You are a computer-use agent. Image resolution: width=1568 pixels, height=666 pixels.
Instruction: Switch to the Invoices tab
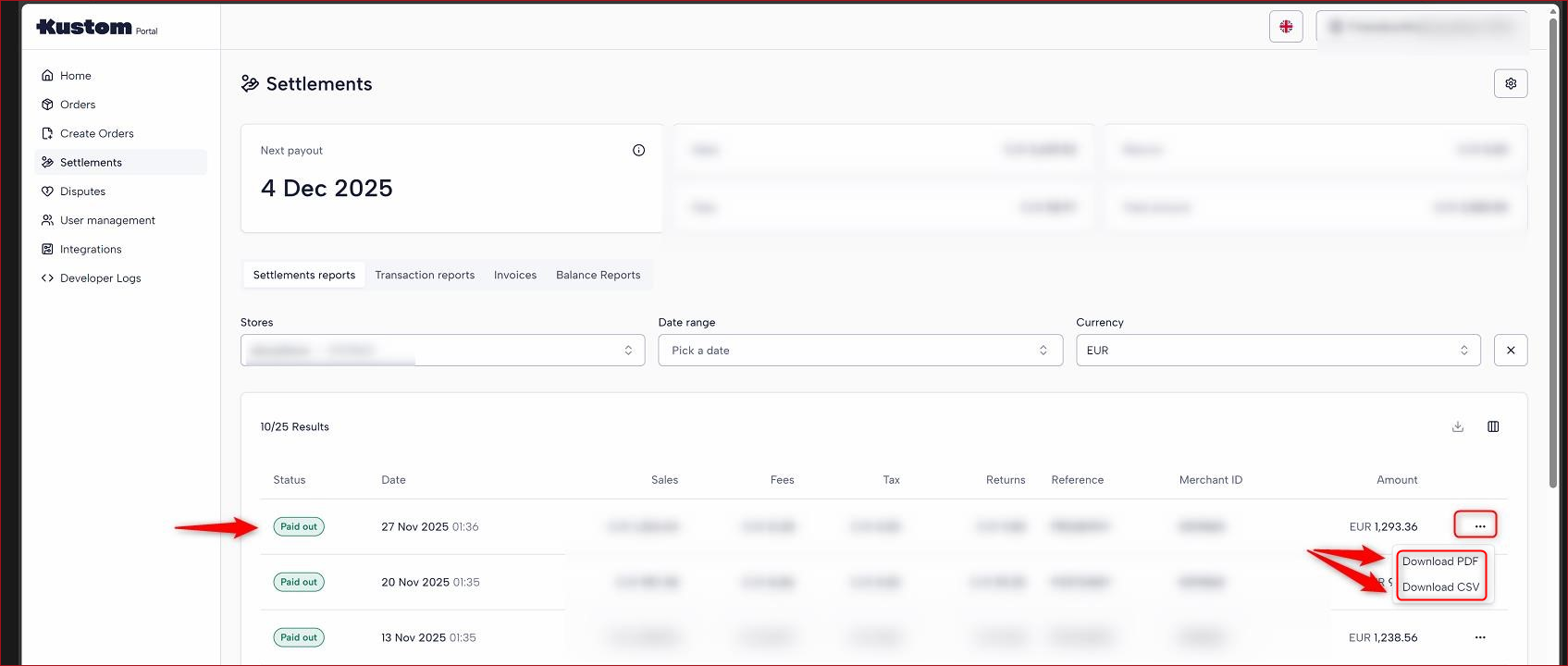[515, 275]
